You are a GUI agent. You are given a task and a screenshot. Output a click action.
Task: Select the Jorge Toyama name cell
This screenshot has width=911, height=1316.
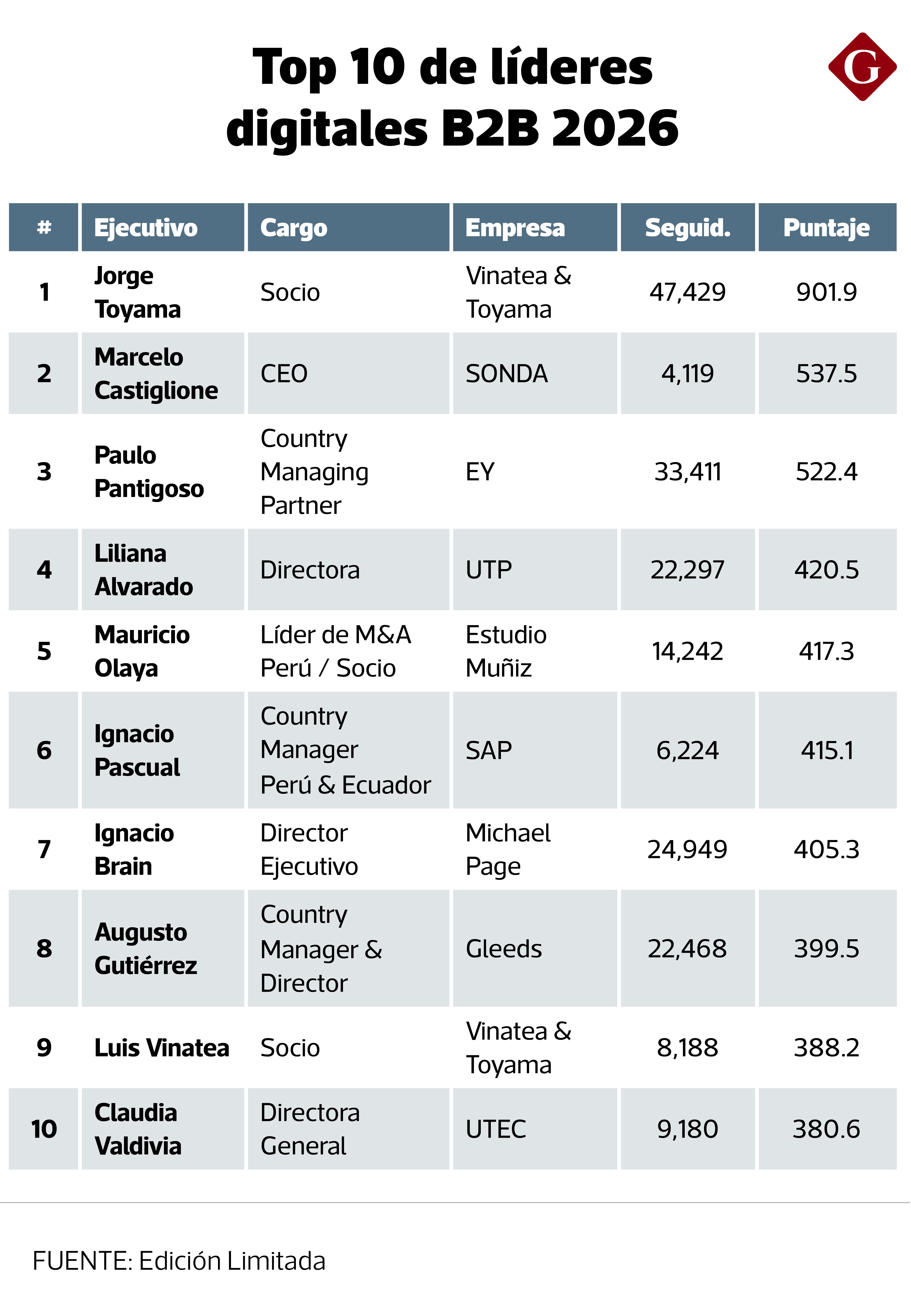click(x=138, y=292)
